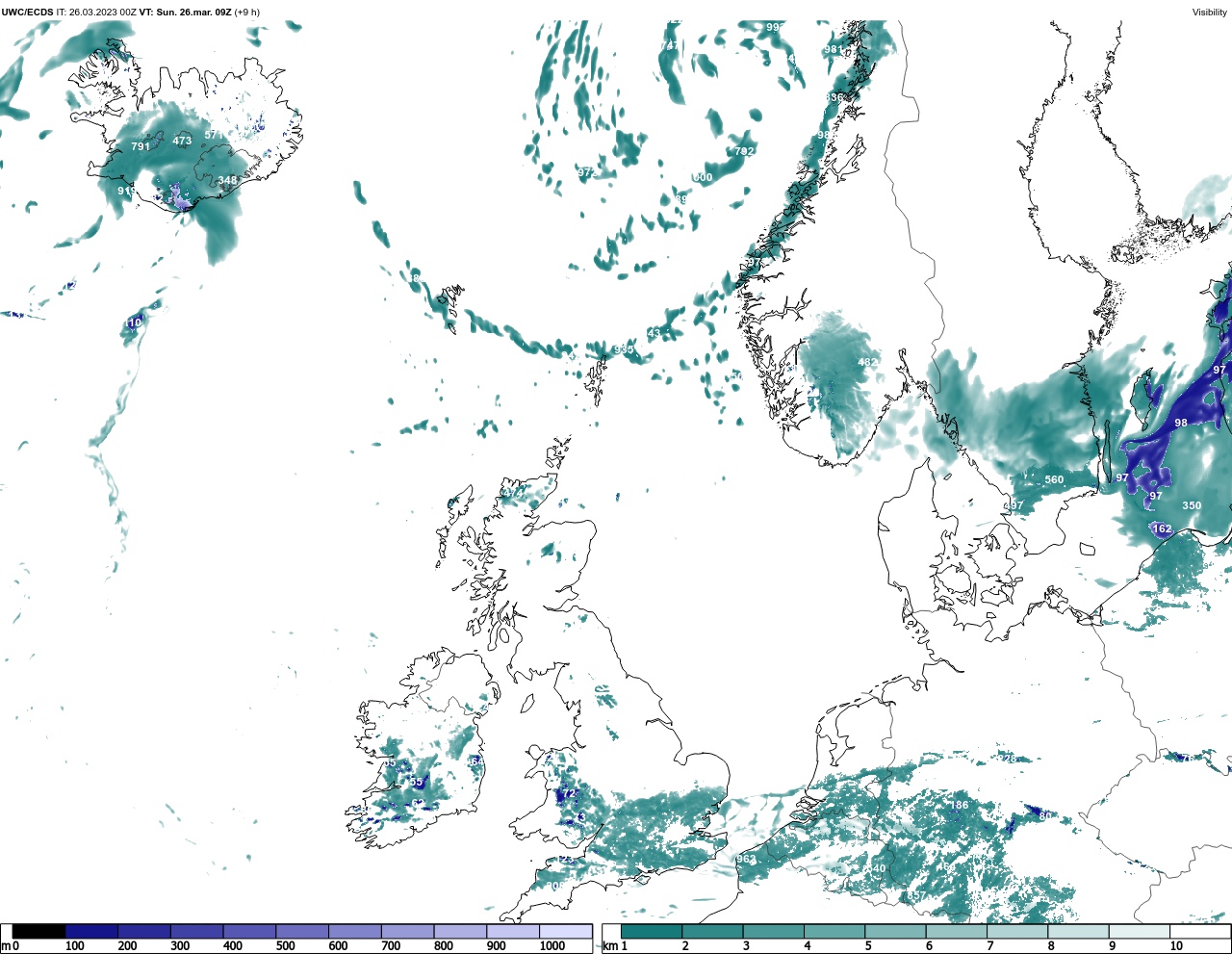
Task: Click the 'km' unit label on the legend
Action: (x=610, y=945)
